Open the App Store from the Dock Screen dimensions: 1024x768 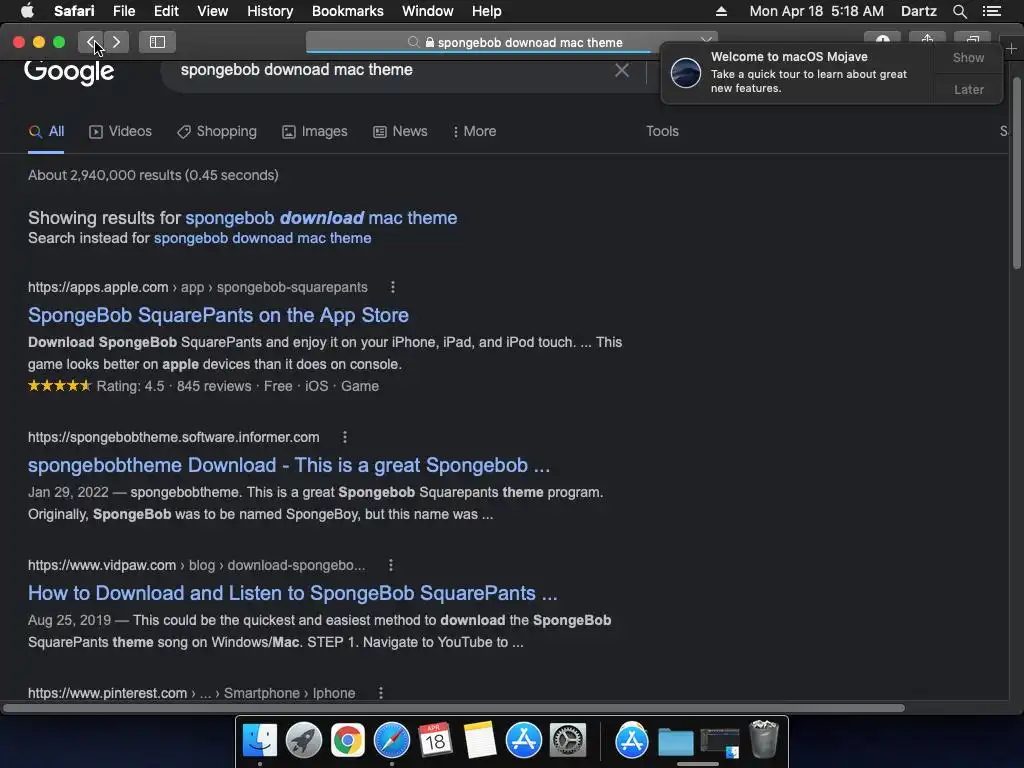pyautogui.click(x=524, y=740)
